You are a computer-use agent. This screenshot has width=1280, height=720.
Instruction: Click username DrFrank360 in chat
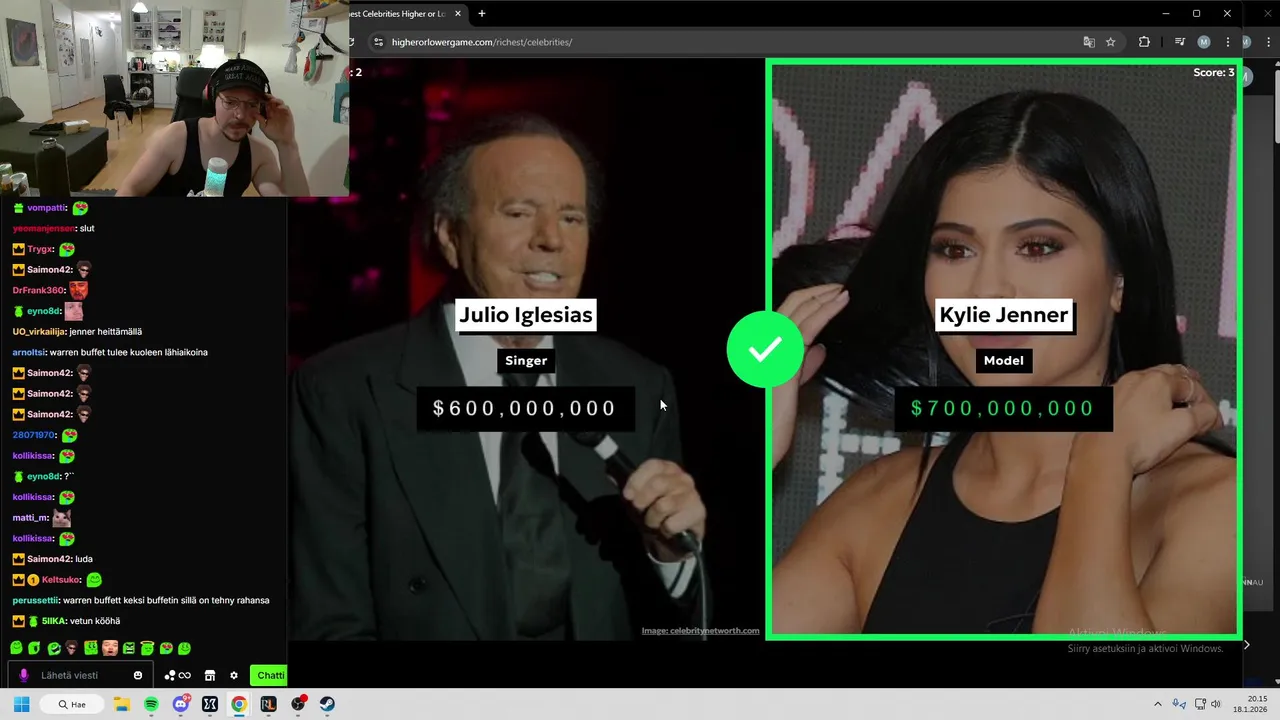tap(38, 290)
